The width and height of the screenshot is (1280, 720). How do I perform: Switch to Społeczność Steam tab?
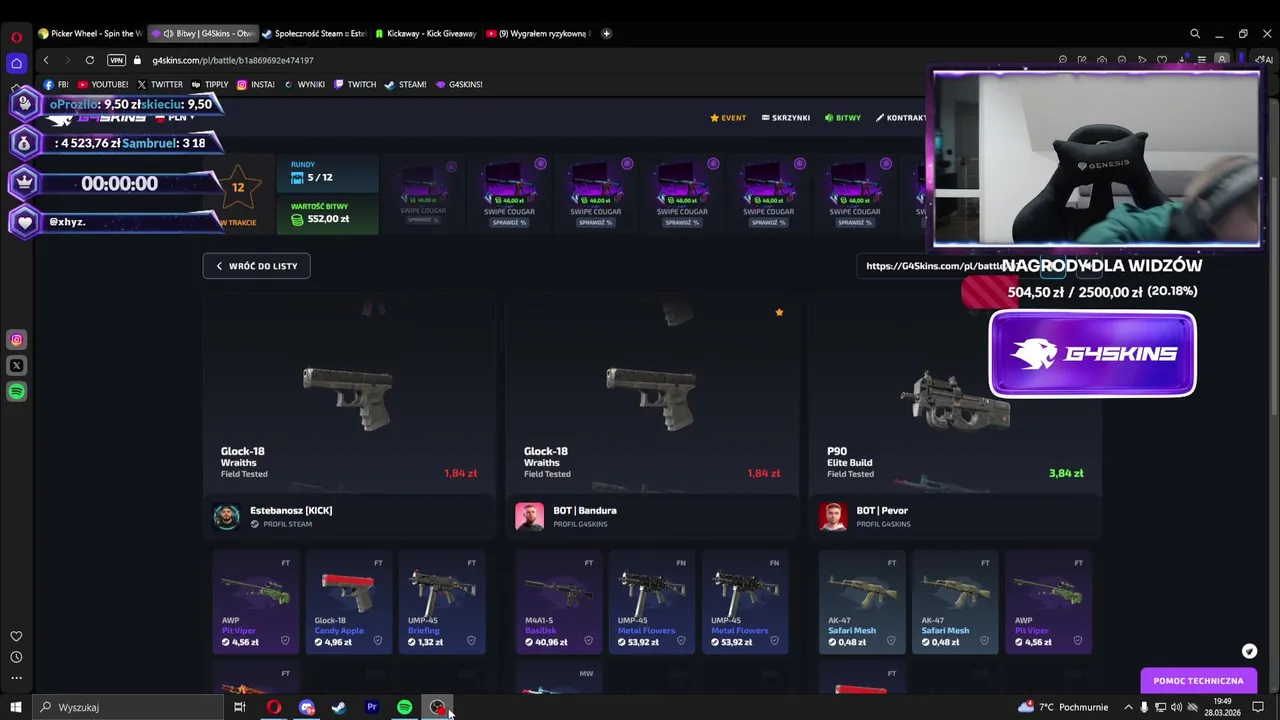tap(315, 33)
